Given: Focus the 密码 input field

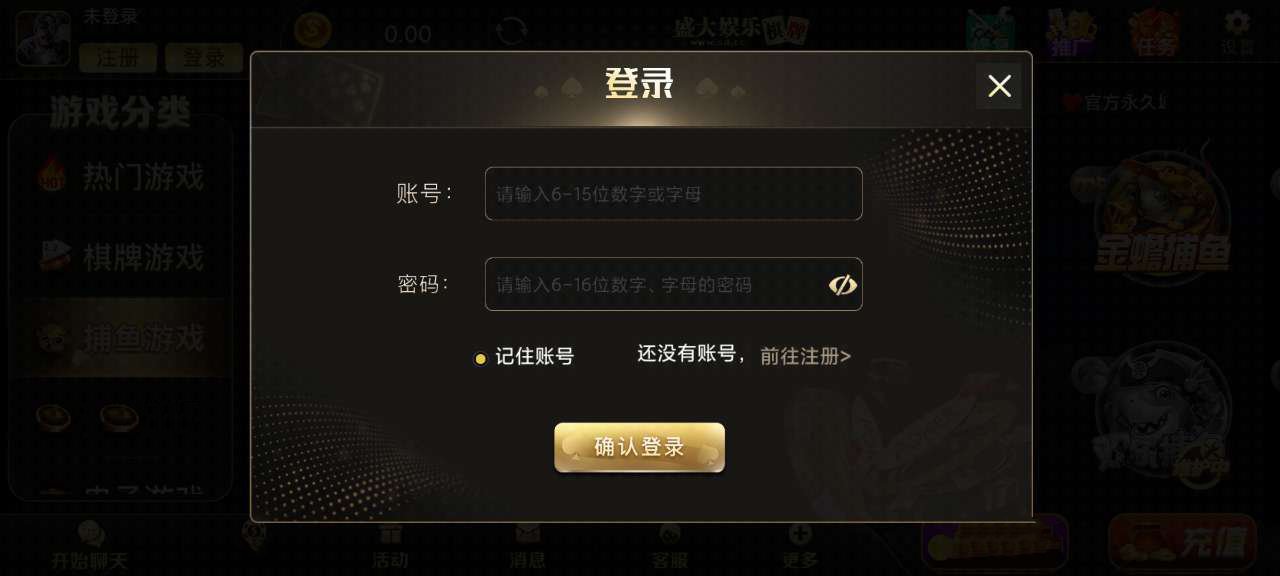Looking at the screenshot, I should (x=673, y=284).
